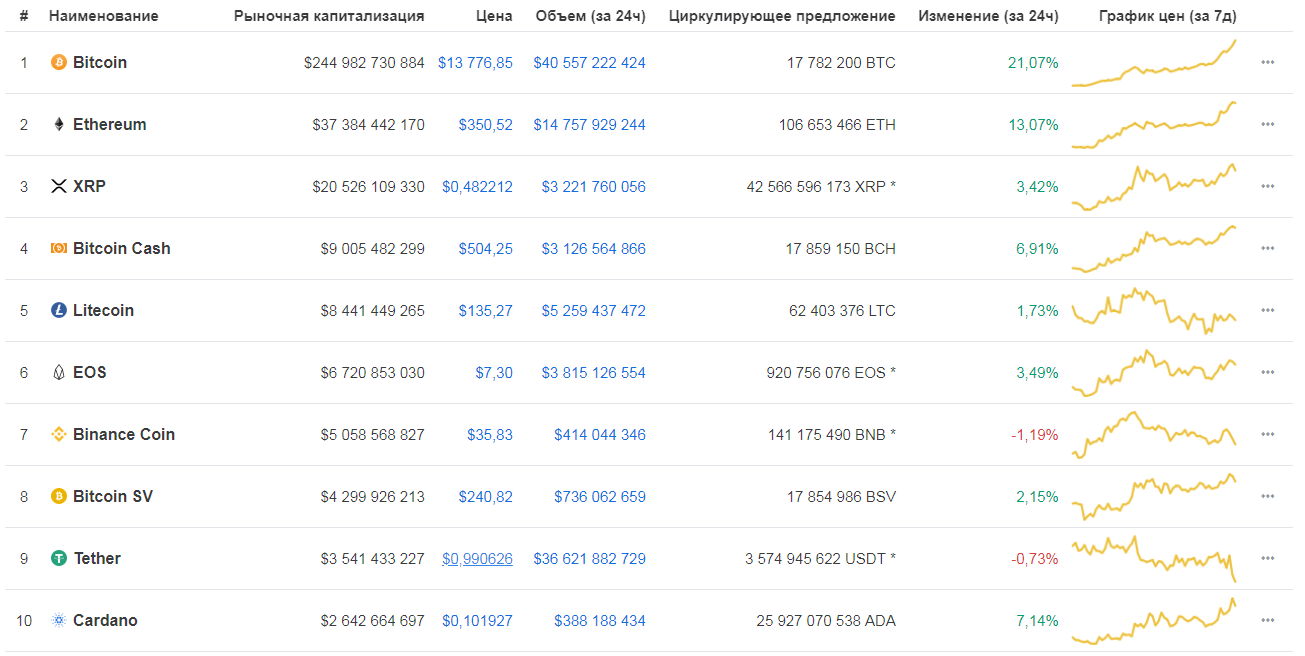Click the XRP logo icon
This screenshot has height=656, width=1305.
[x=59, y=186]
